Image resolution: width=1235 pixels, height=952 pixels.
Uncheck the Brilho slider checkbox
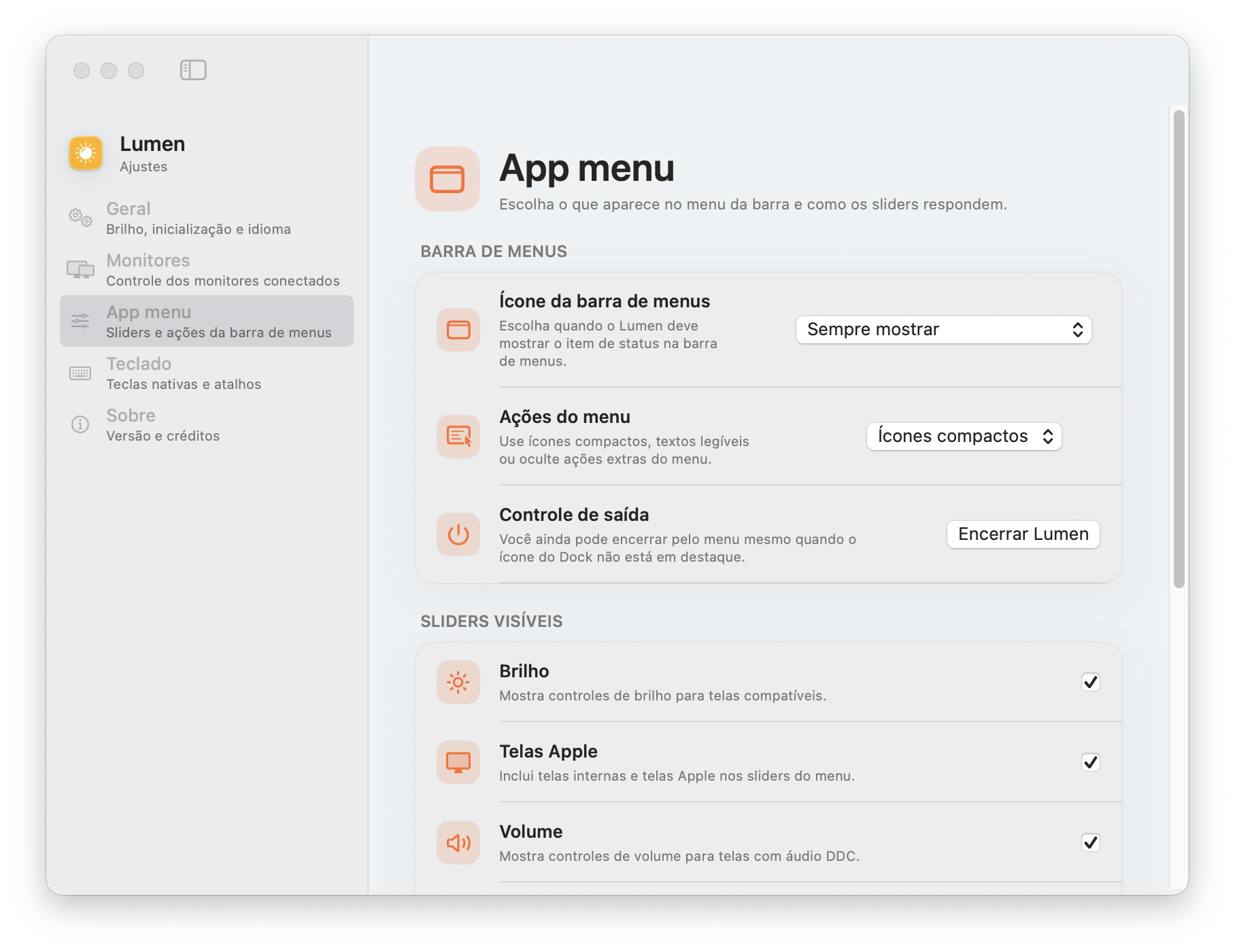[1091, 682]
